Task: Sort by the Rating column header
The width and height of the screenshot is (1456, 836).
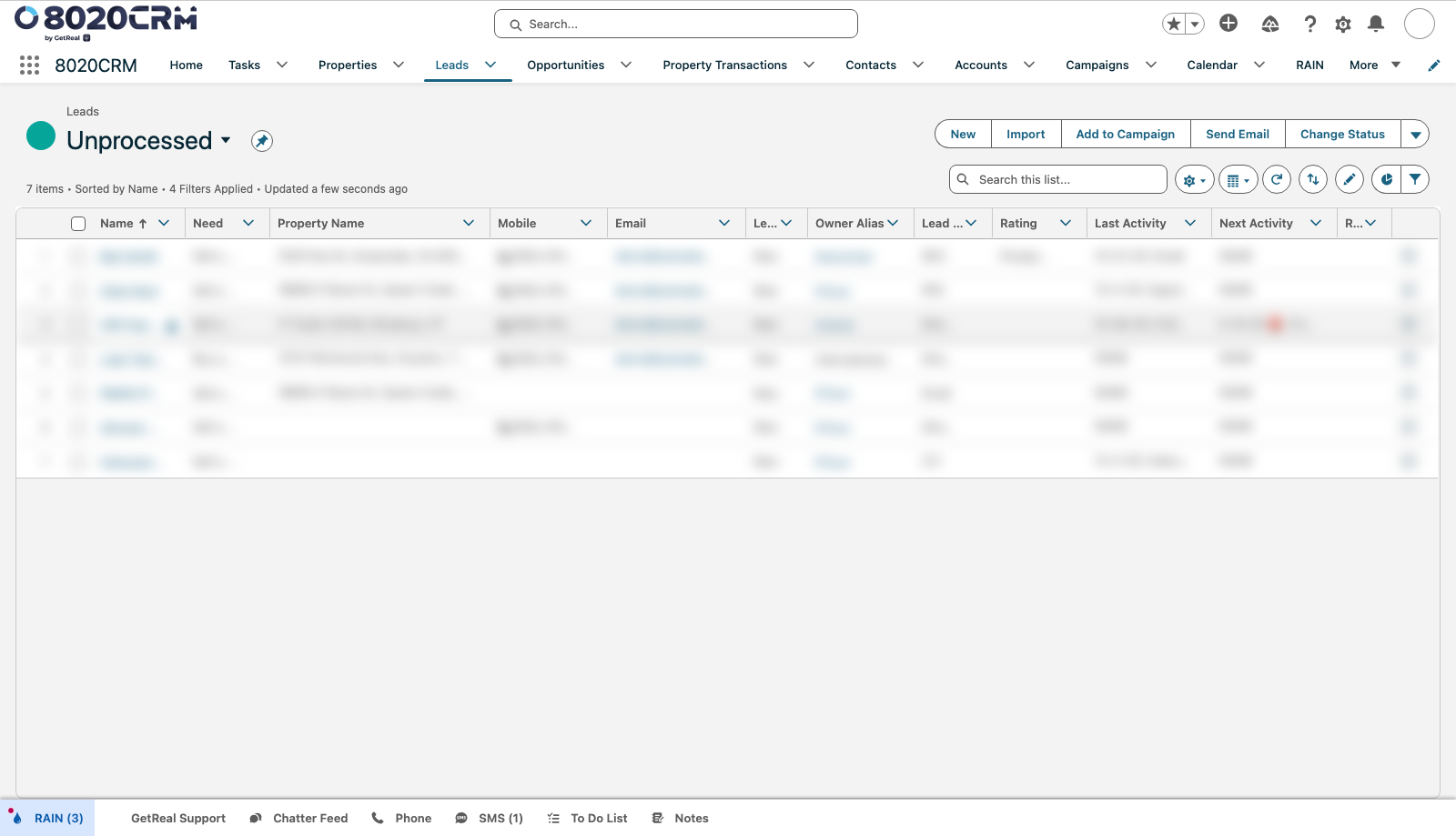Action: (1018, 223)
